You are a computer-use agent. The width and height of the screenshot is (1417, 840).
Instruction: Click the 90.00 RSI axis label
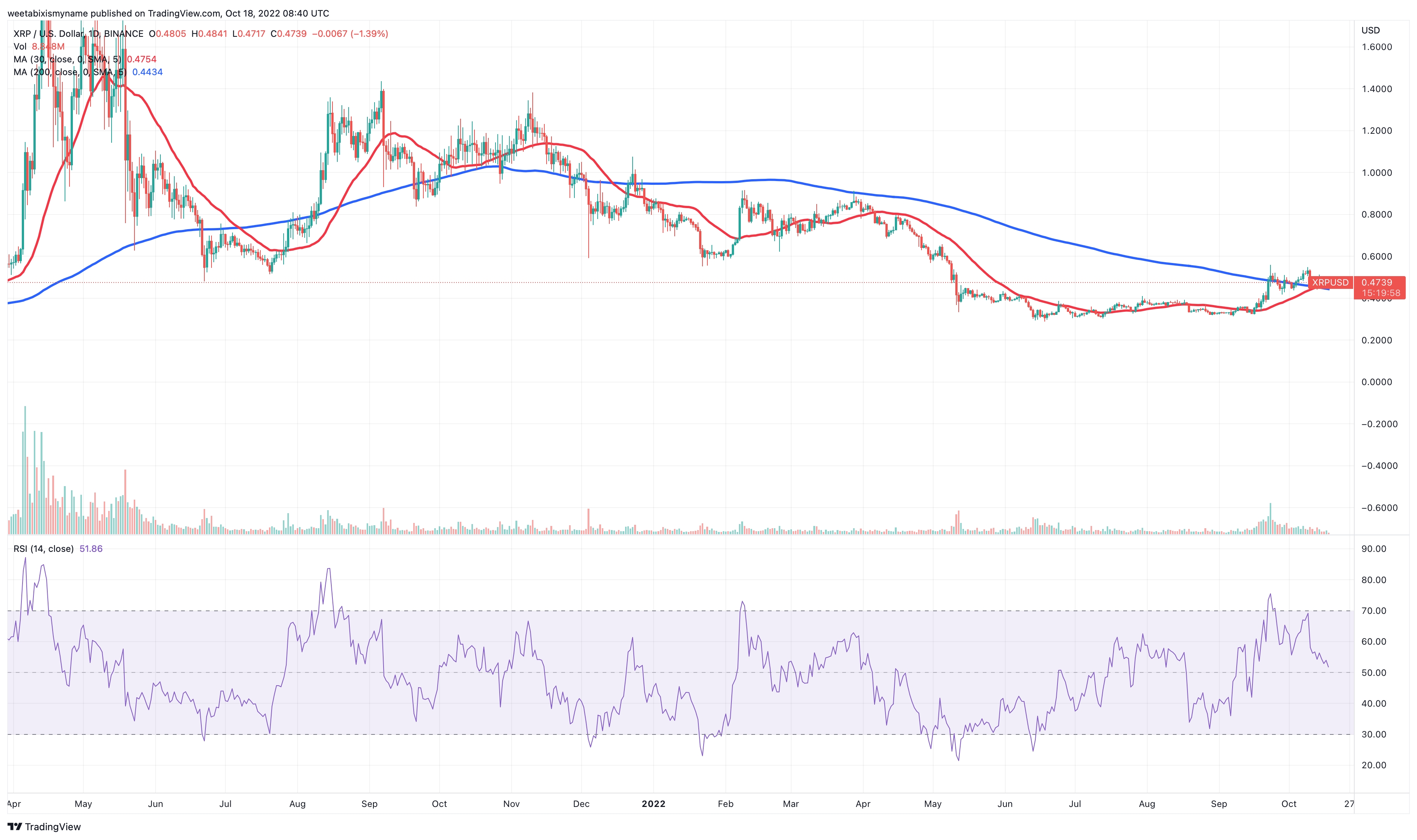pos(1374,548)
